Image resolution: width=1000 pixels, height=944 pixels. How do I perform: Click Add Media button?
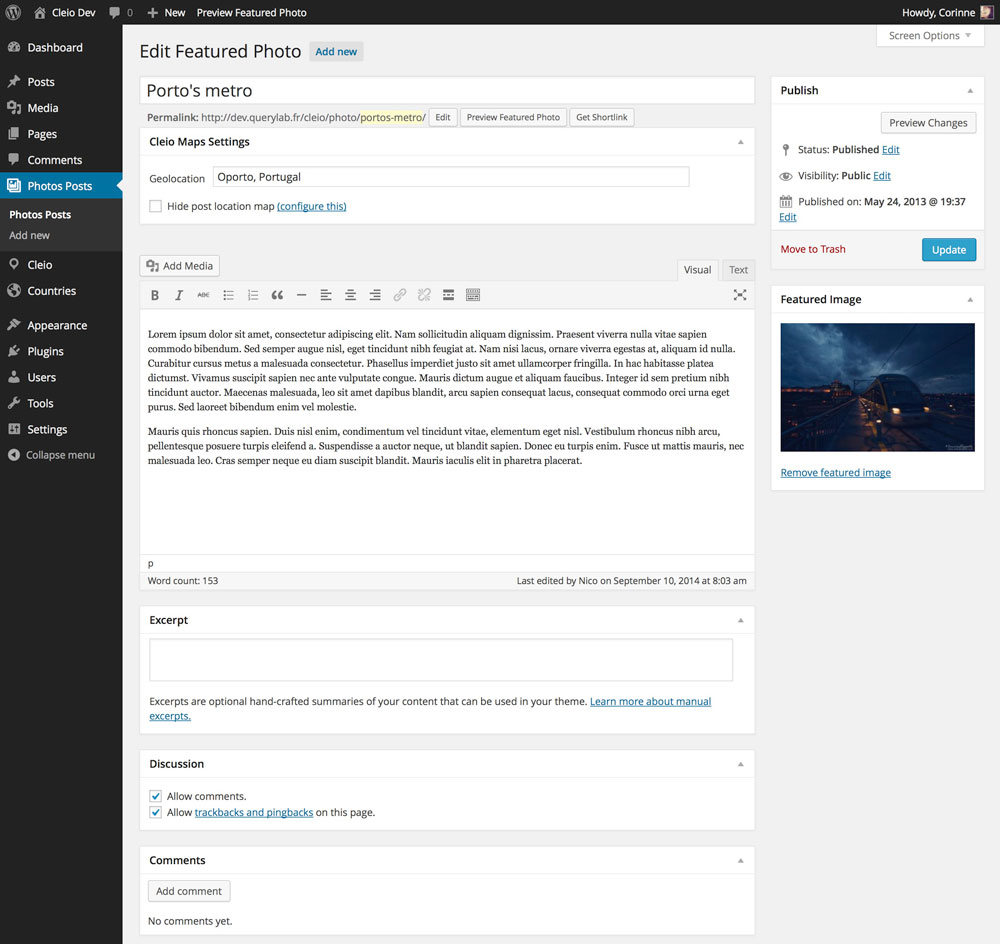click(x=179, y=266)
